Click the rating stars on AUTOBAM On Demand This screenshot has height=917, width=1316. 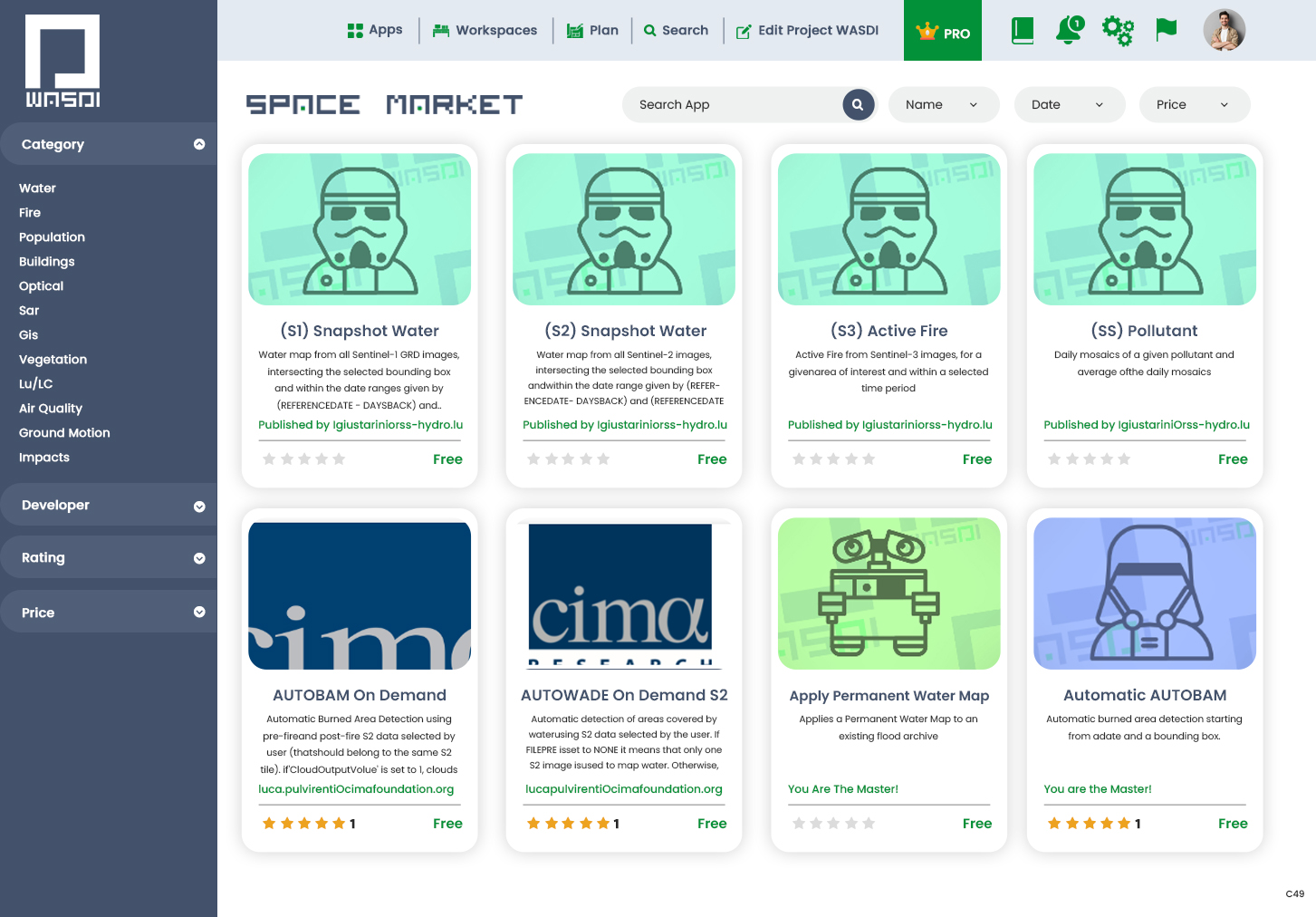click(x=304, y=824)
